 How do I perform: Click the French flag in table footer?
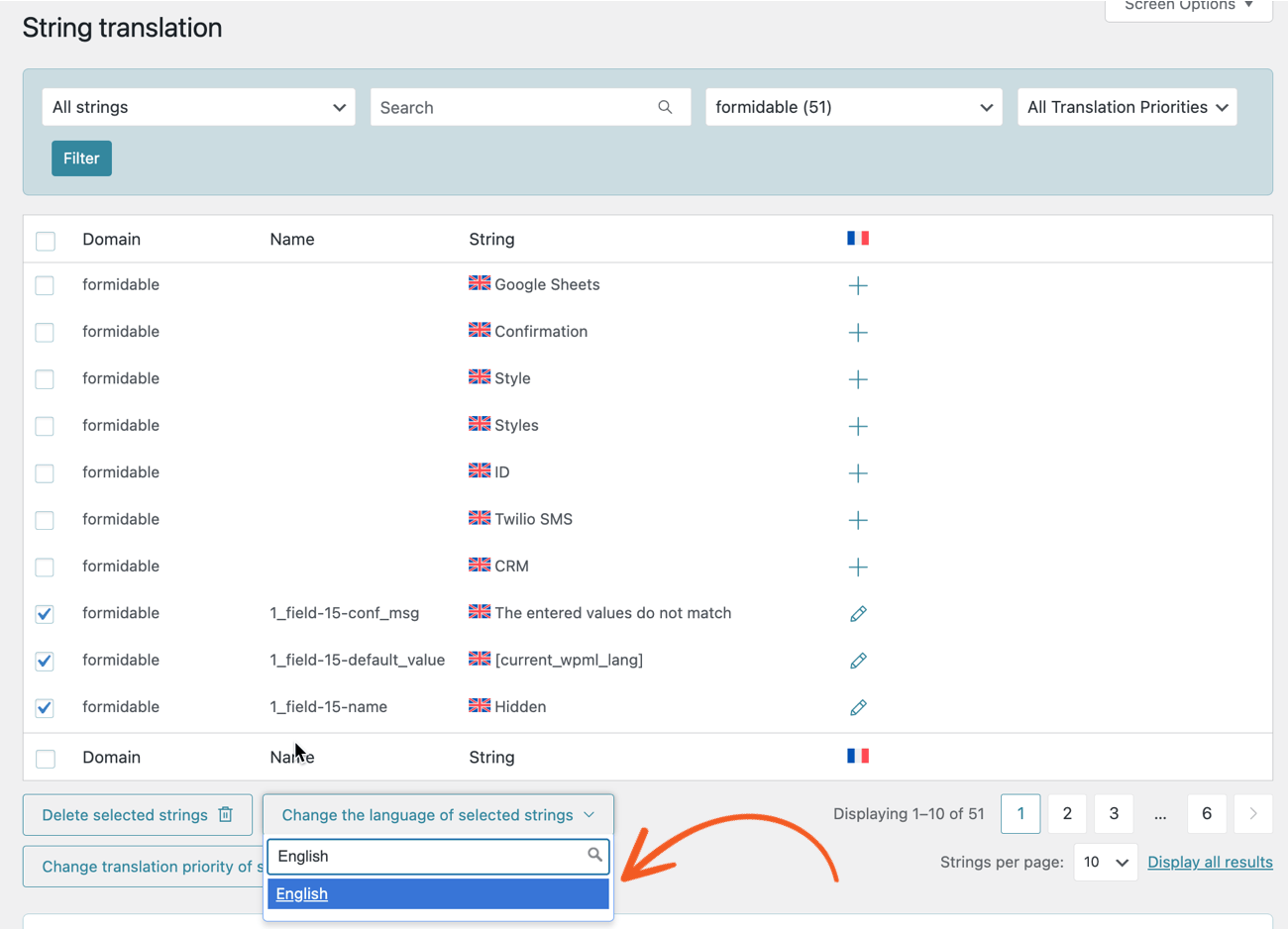click(x=858, y=756)
